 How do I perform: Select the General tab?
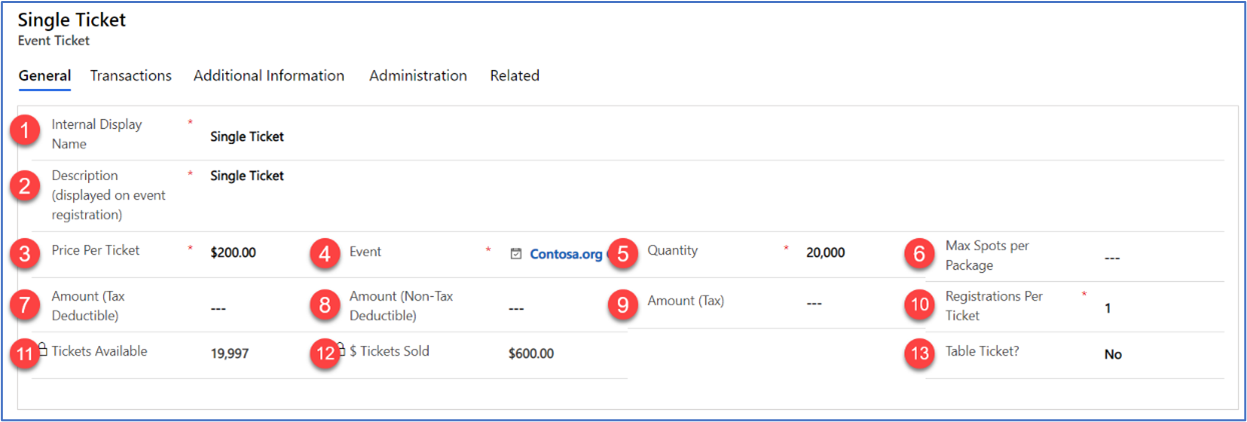(x=45, y=76)
